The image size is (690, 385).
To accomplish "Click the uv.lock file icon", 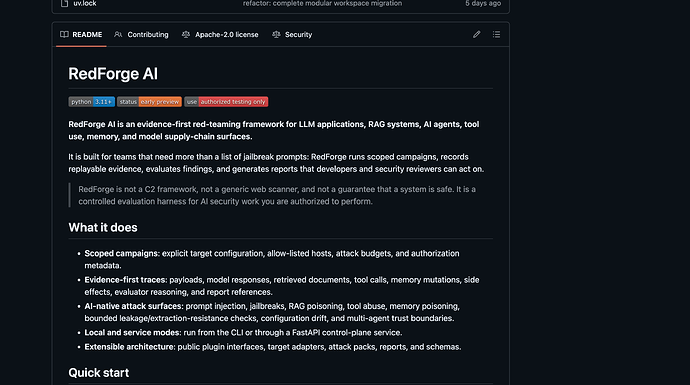I will tap(65, 4).
